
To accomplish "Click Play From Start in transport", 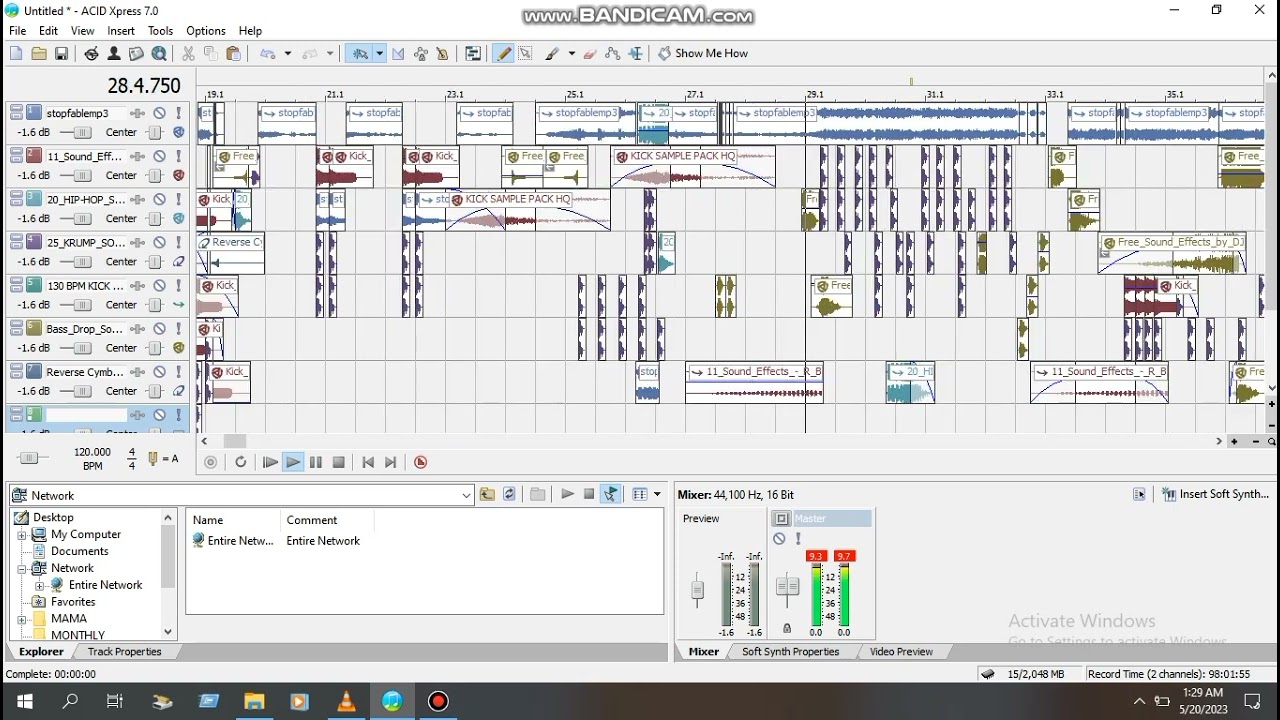I will point(270,462).
